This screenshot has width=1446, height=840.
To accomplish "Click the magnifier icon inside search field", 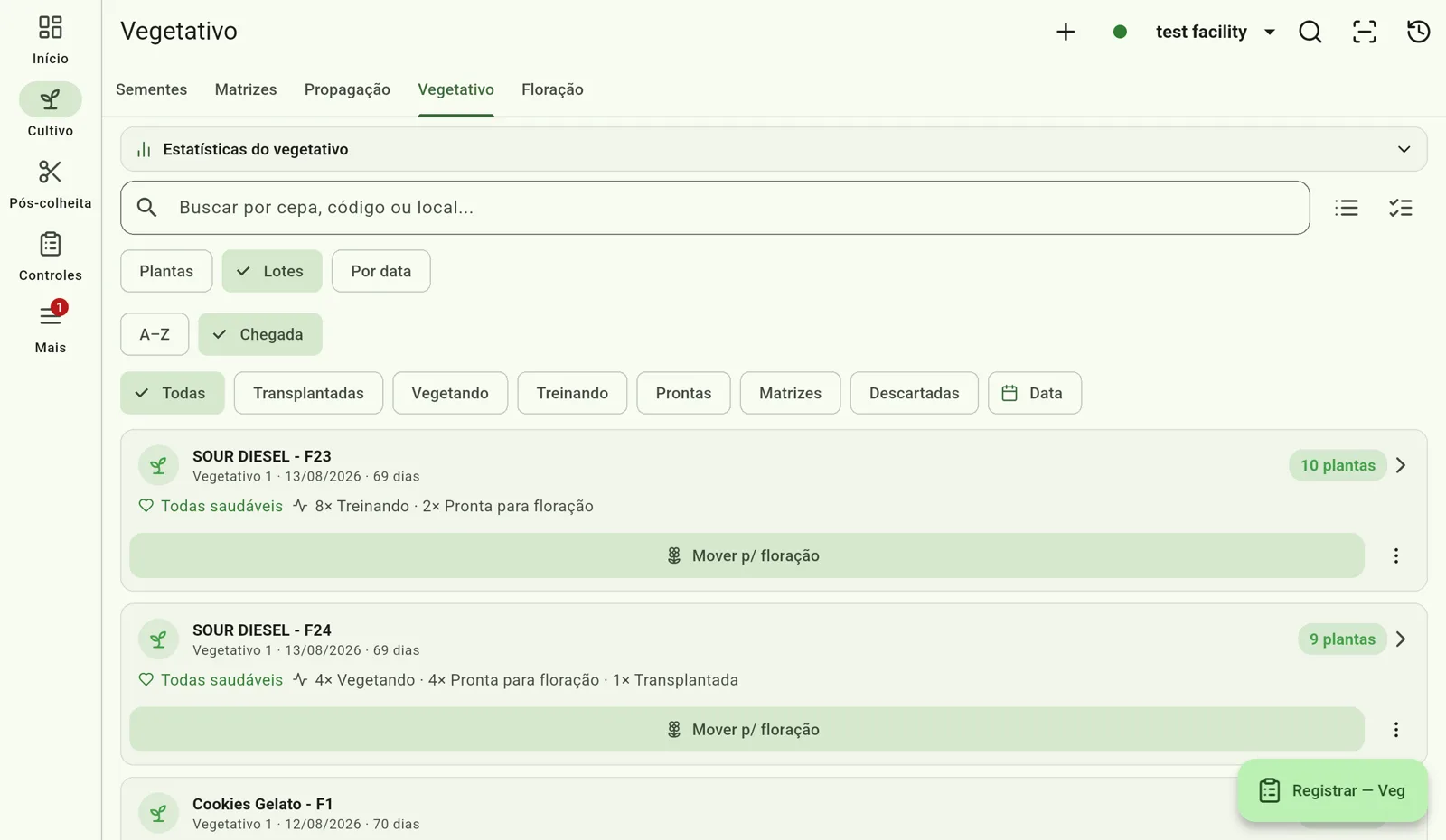I will tap(147, 208).
